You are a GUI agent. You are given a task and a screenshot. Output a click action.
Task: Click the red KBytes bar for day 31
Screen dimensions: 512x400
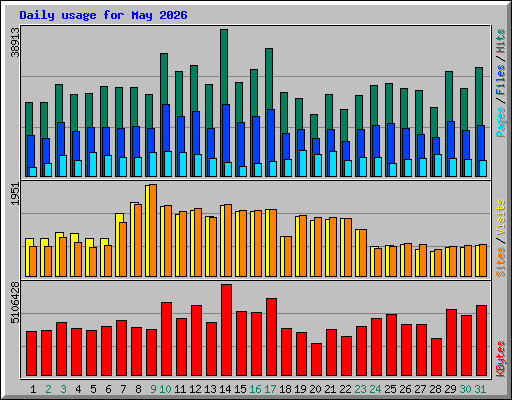[x=481, y=341]
